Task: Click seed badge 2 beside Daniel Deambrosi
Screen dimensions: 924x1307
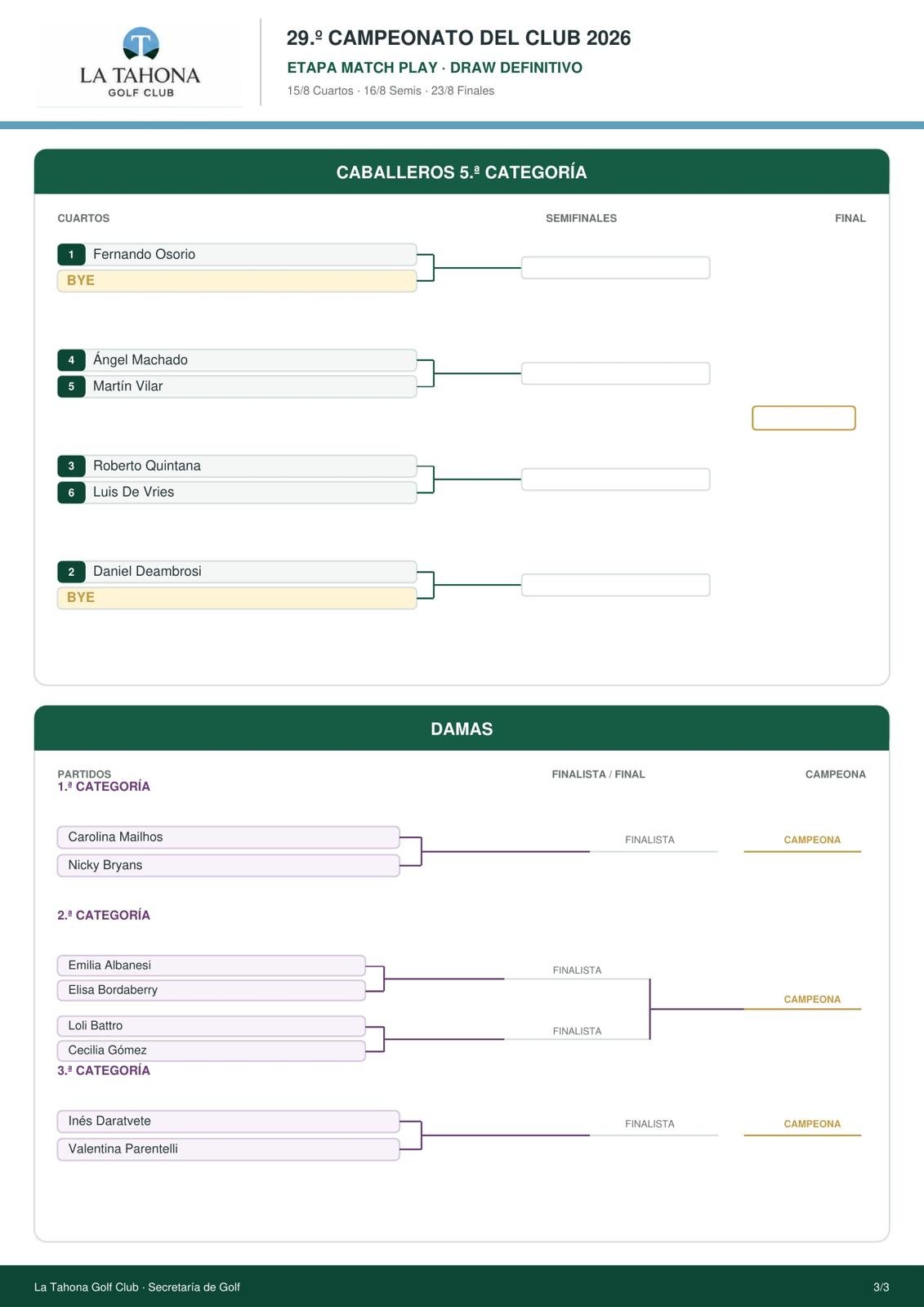Action: (x=71, y=572)
